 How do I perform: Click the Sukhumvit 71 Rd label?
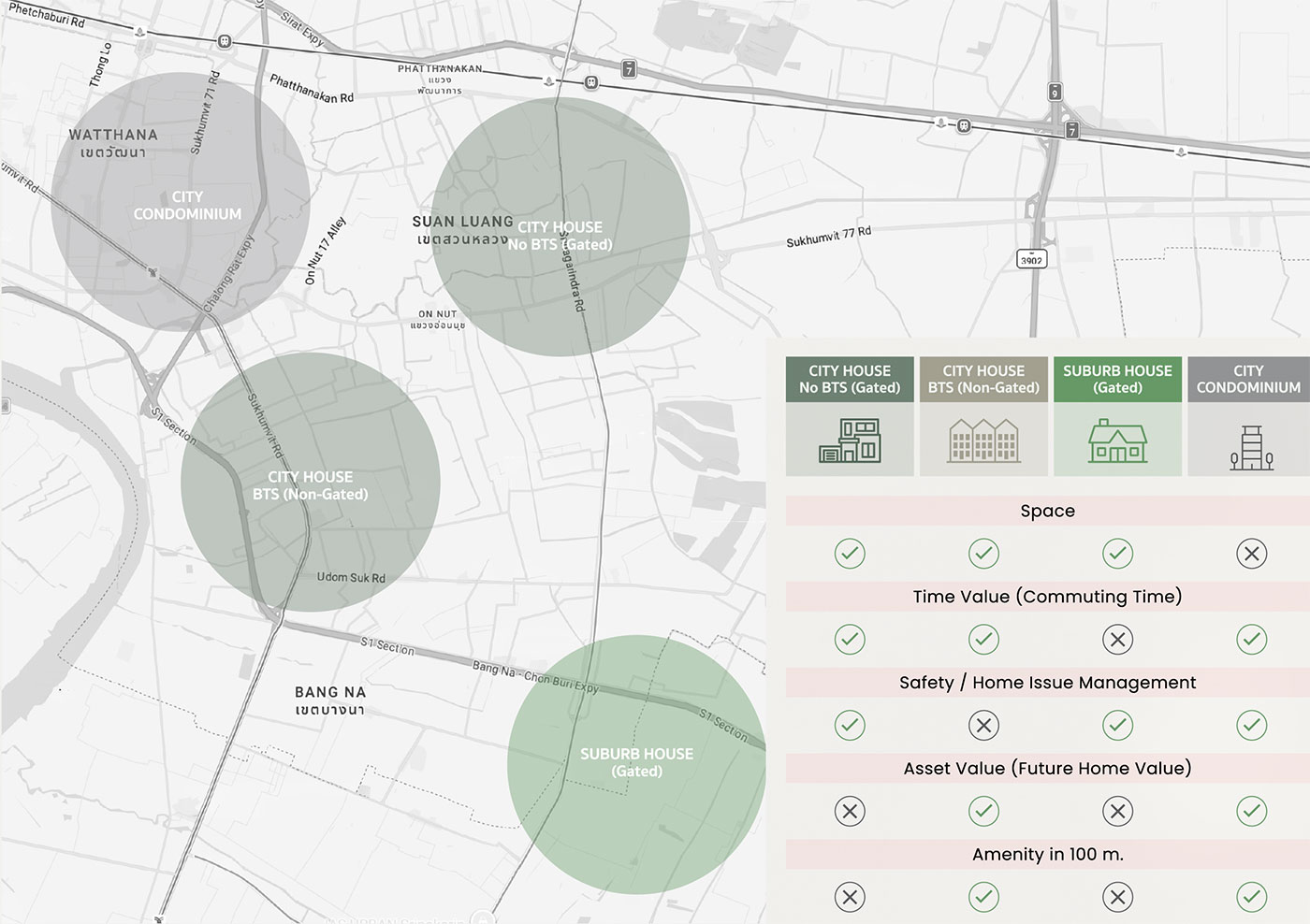[x=205, y=111]
